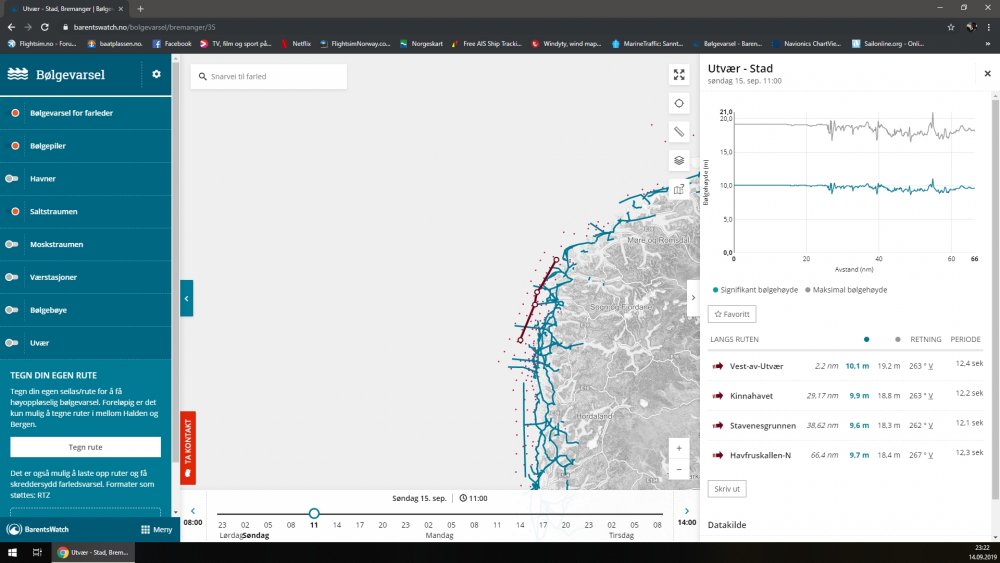Collapse left sidebar with chevron
1000x563 pixels.
186,298
